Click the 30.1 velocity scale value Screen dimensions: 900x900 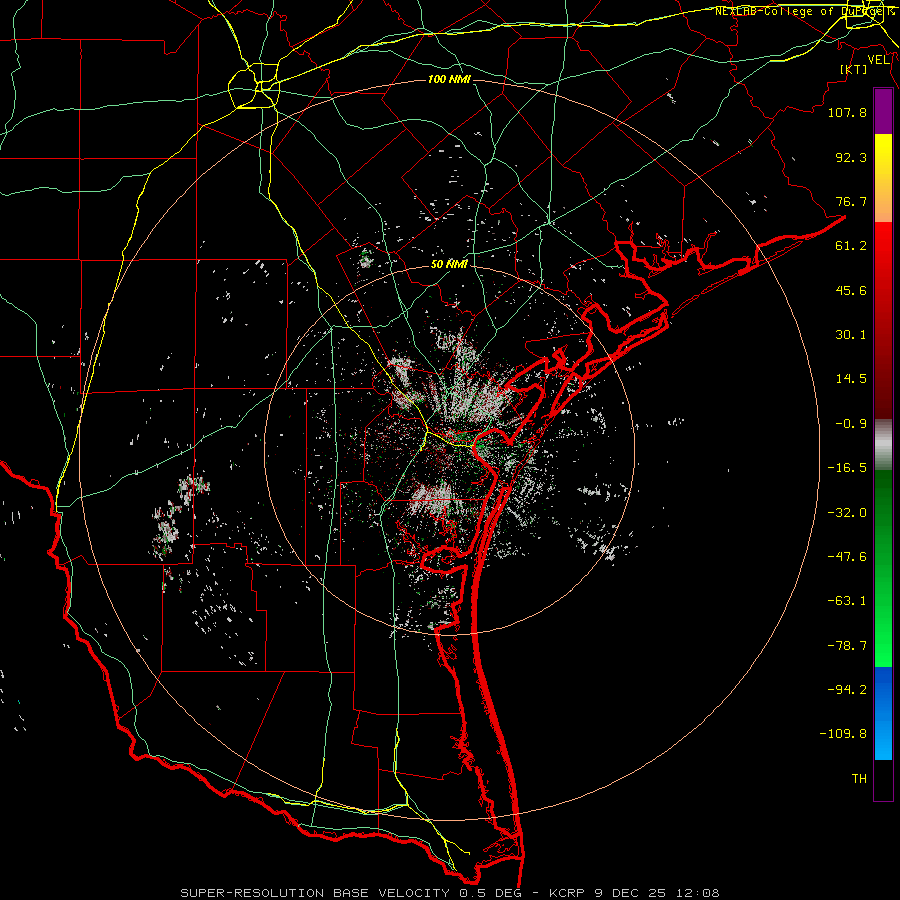click(851, 335)
